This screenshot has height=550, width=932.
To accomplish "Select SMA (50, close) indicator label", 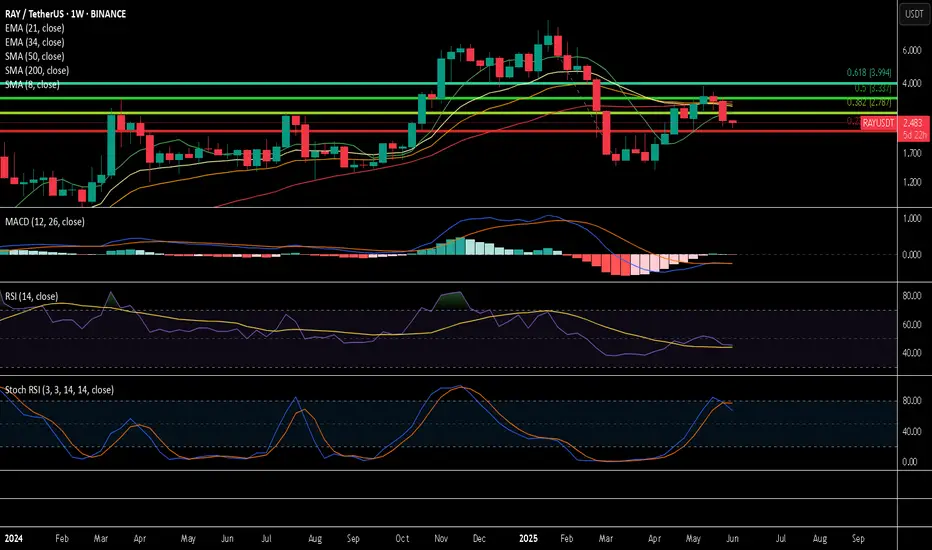I will point(34,56).
